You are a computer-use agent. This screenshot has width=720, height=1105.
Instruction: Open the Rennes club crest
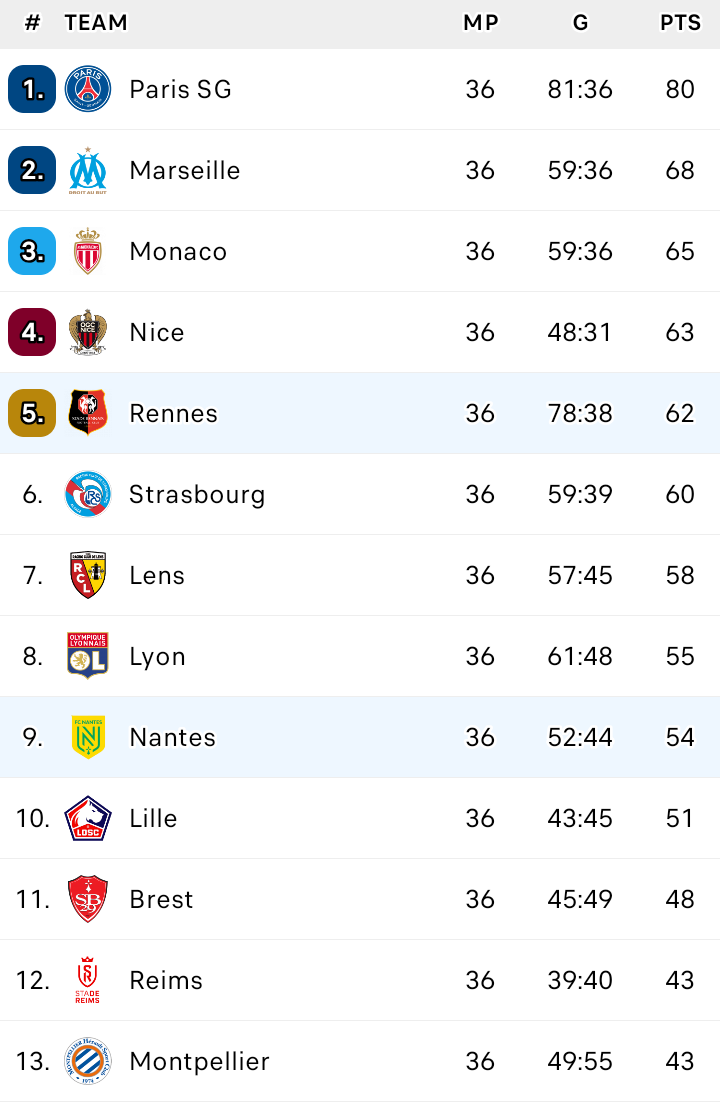pyautogui.click(x=88, y=413)
